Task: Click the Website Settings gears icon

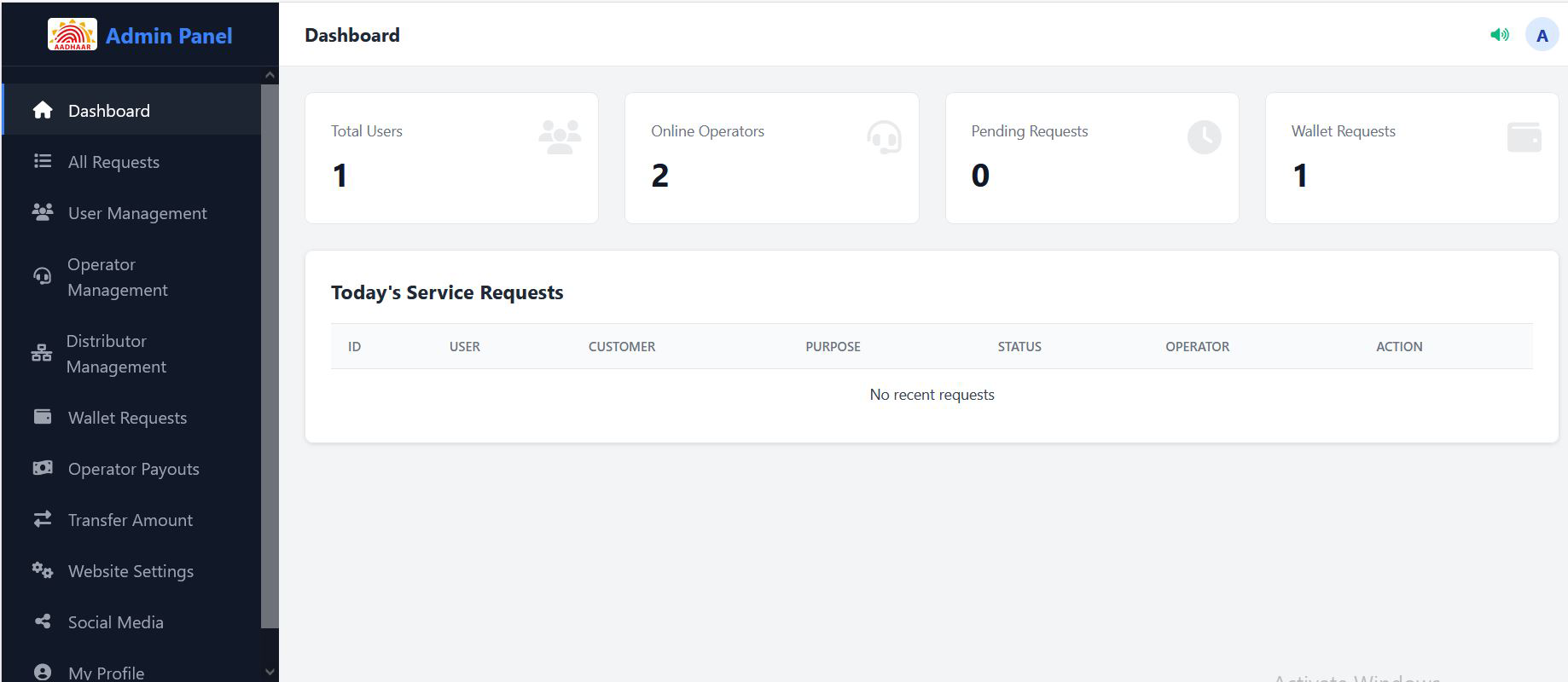Action: pos(42,570)
